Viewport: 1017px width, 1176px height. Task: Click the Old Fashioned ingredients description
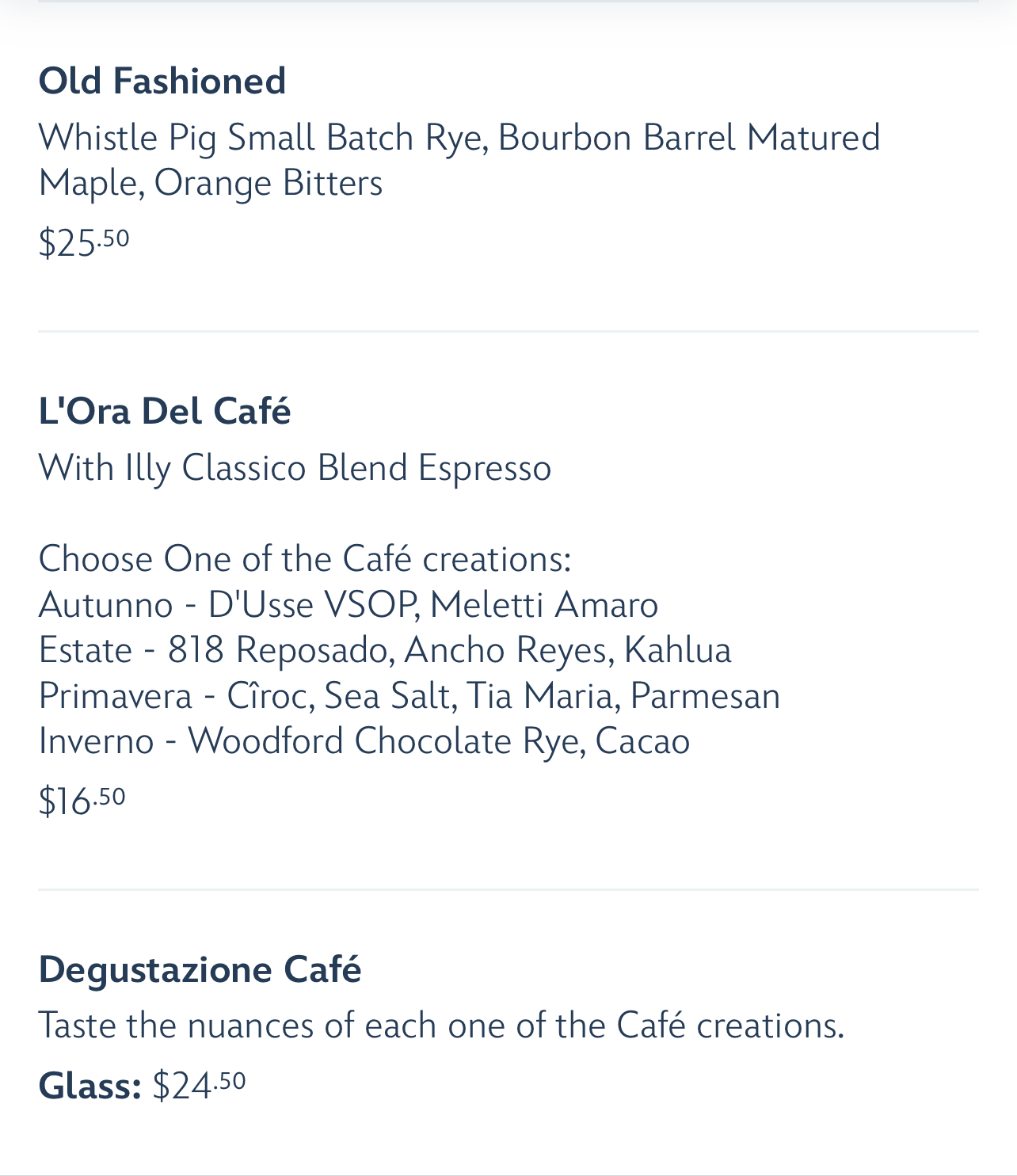pos(459,160)
